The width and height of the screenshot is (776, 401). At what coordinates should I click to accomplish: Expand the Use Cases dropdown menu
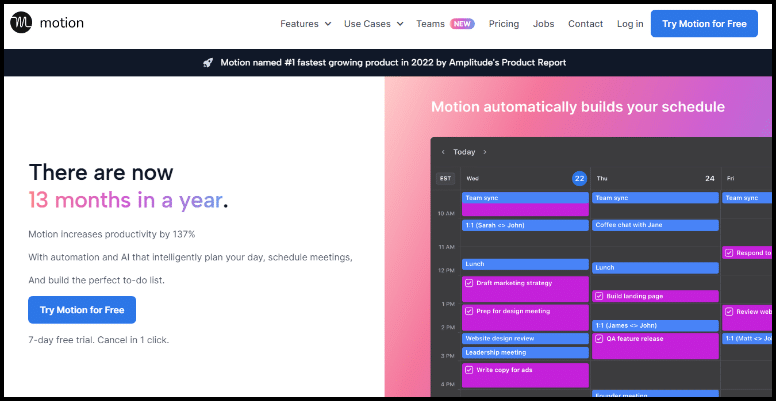[x=374, y=24]
